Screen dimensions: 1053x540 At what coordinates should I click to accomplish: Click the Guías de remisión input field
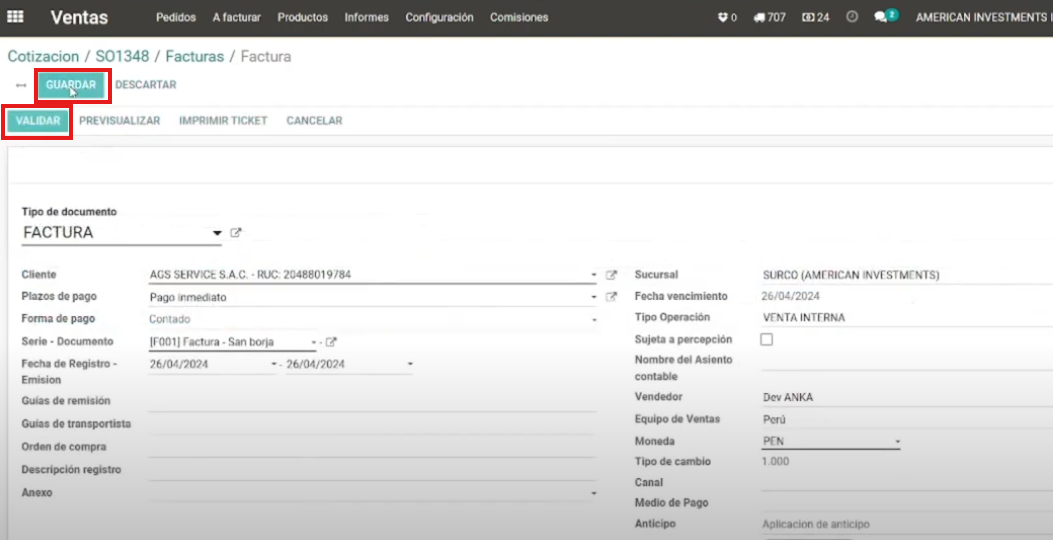372,401
